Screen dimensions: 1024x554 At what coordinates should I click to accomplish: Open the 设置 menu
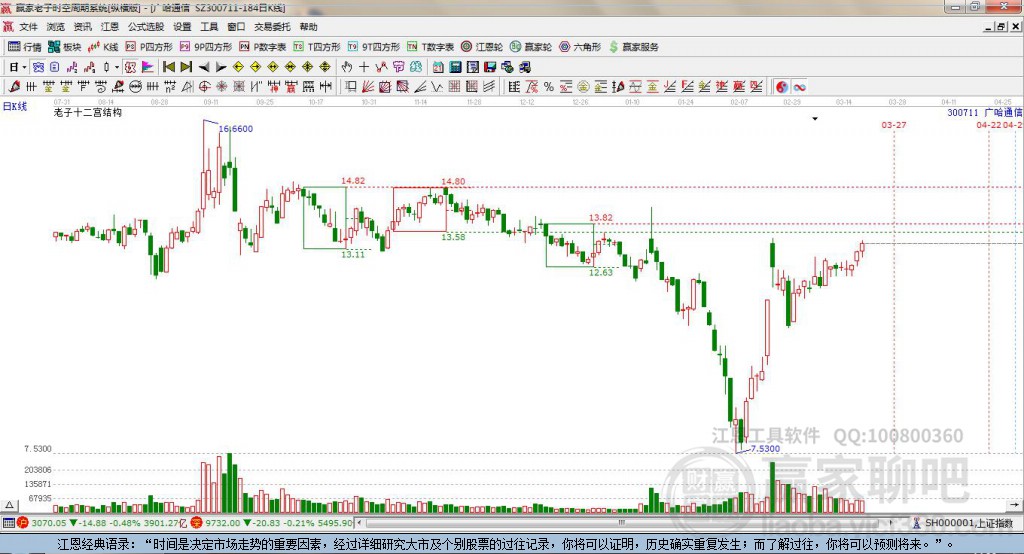coord(182,27)
